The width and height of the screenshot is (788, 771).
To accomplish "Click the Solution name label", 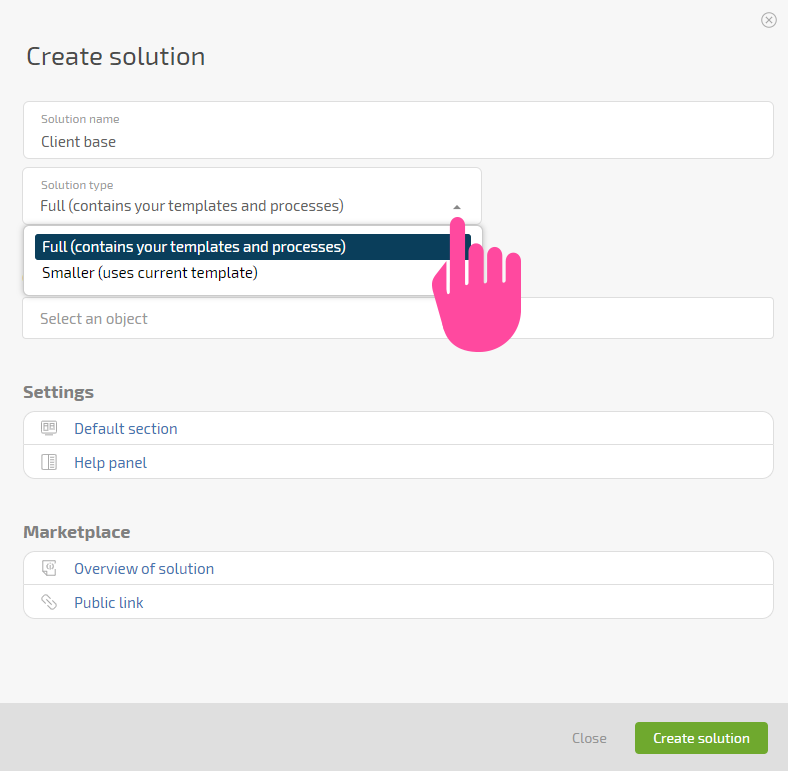I will (x=80, y=119).
